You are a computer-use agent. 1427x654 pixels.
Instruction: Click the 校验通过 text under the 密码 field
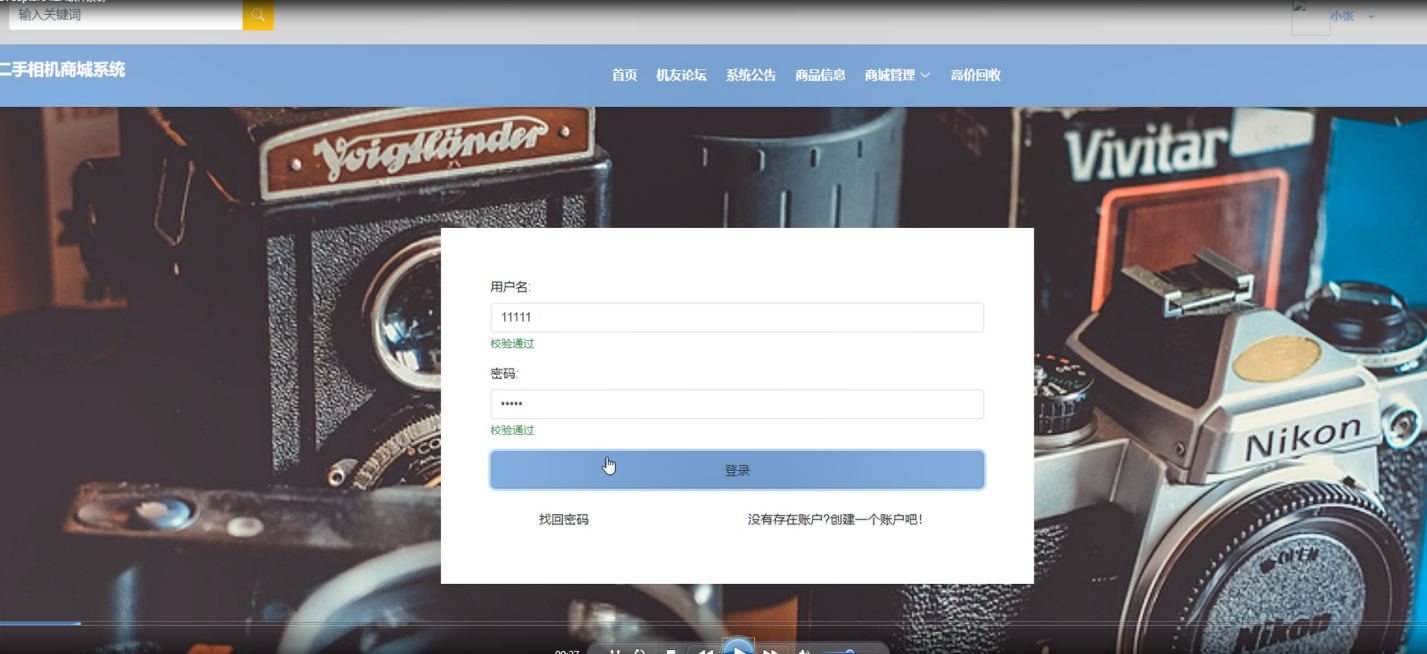point(512,431)
